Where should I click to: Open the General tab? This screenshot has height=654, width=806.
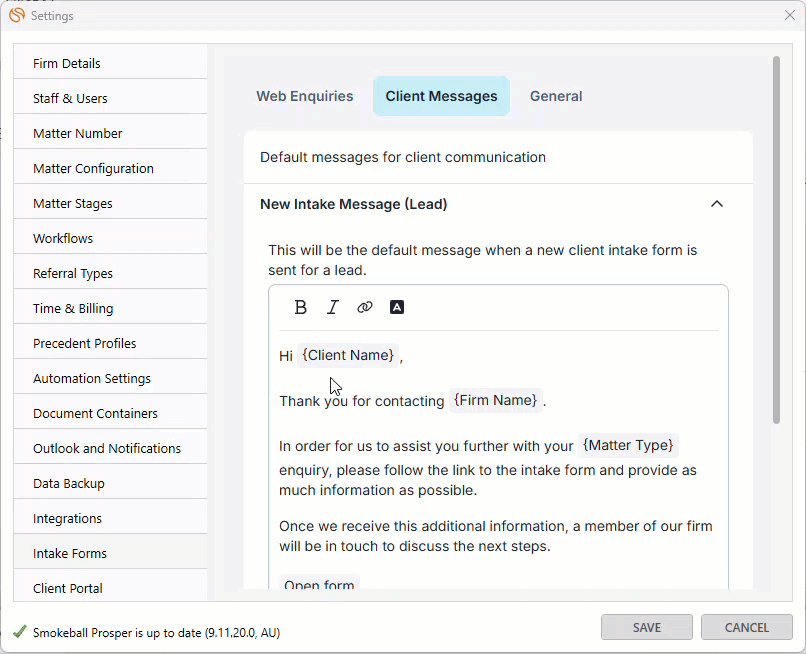pos(556,96)
